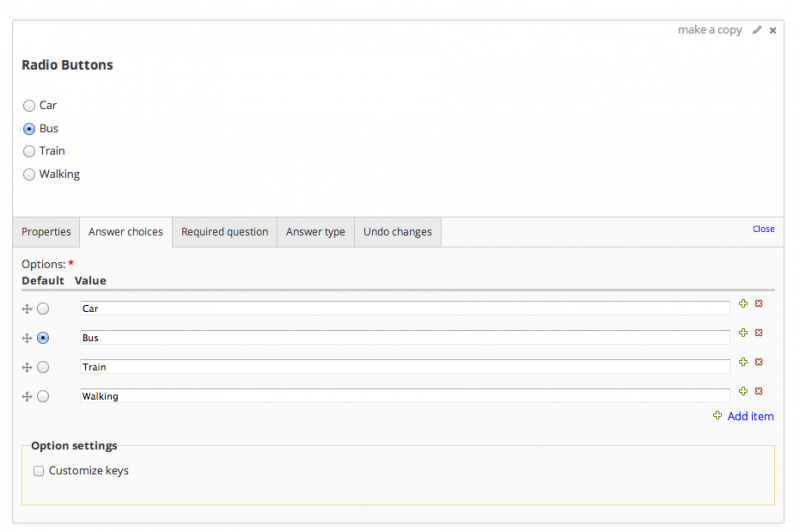Switch to the Required question tab
800x532 pixels.
click(224, 232)
